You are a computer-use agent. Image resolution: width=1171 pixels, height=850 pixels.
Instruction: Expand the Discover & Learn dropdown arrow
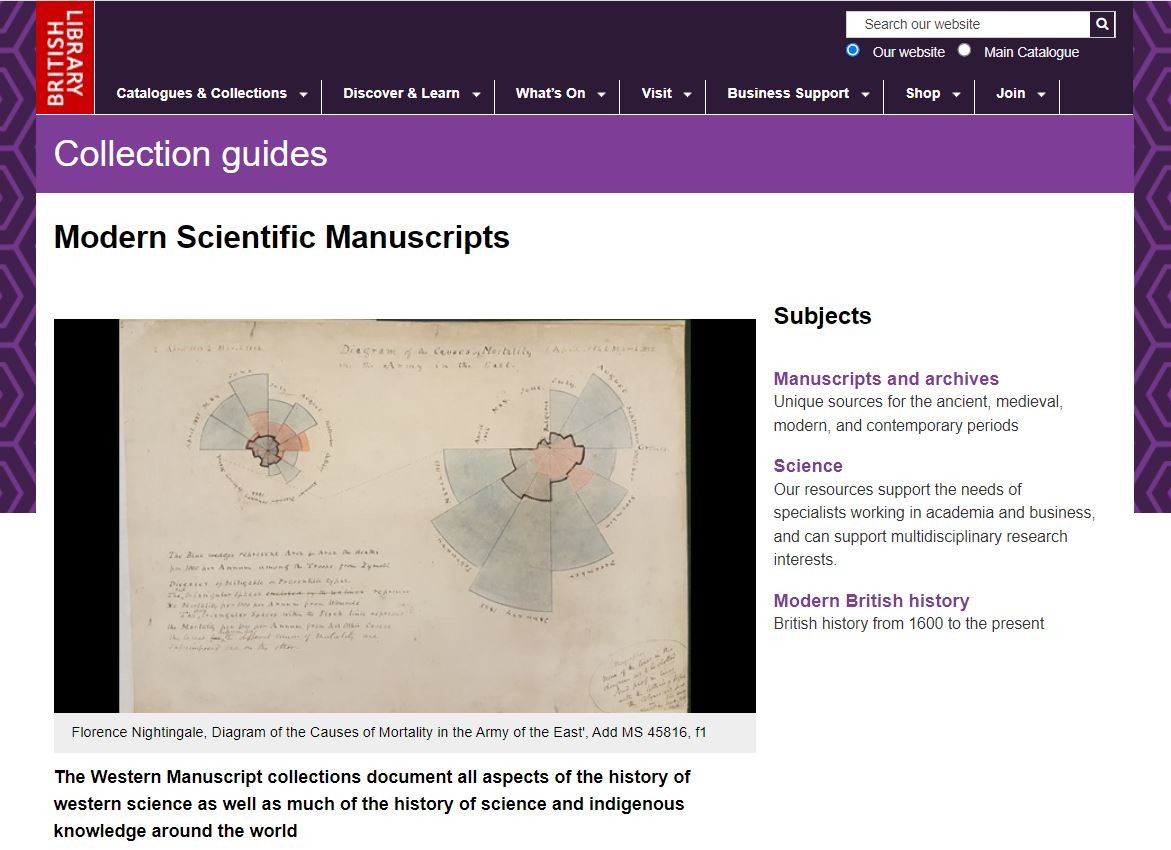click(476, 95)
